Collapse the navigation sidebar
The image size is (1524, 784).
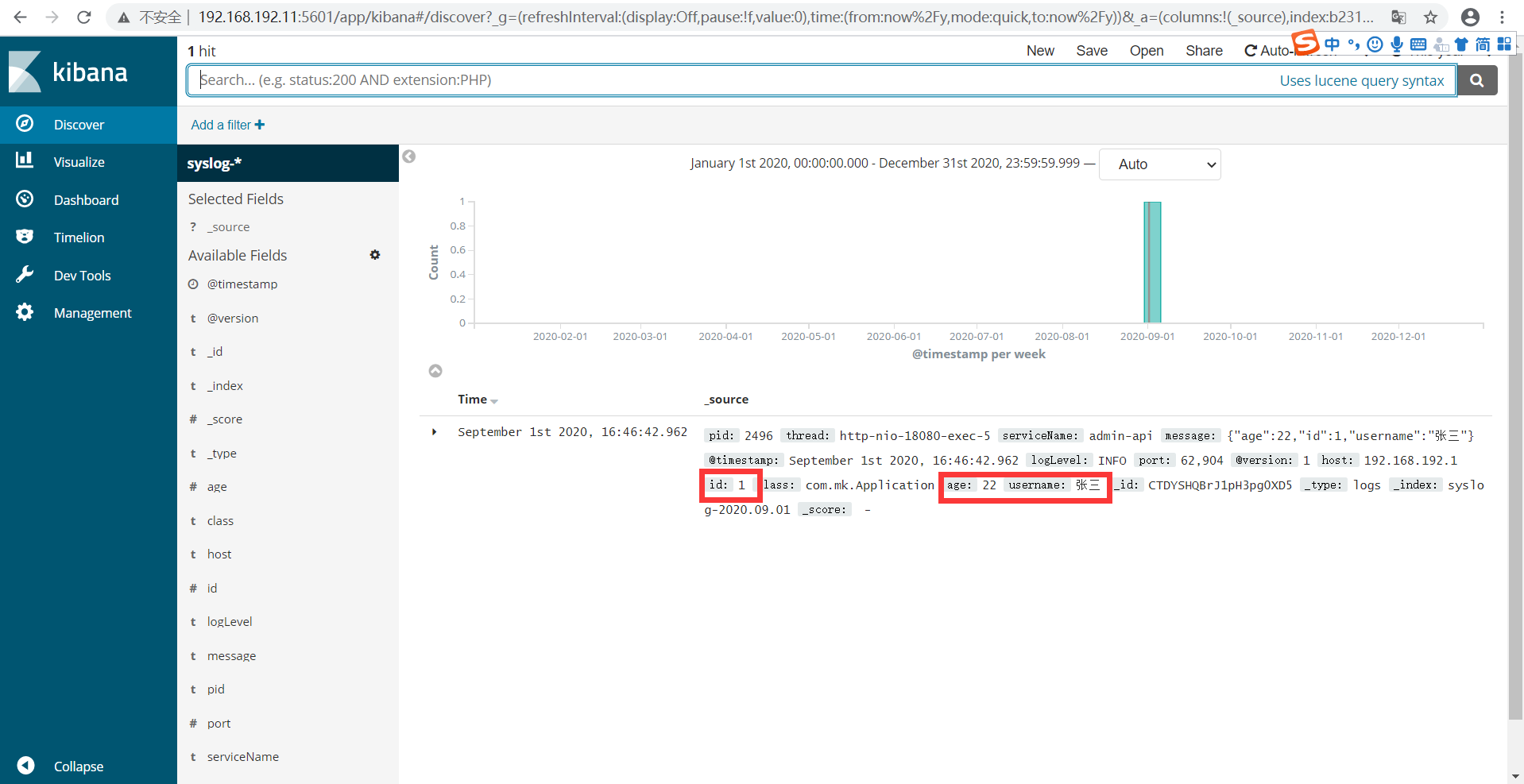pos(25,765)
